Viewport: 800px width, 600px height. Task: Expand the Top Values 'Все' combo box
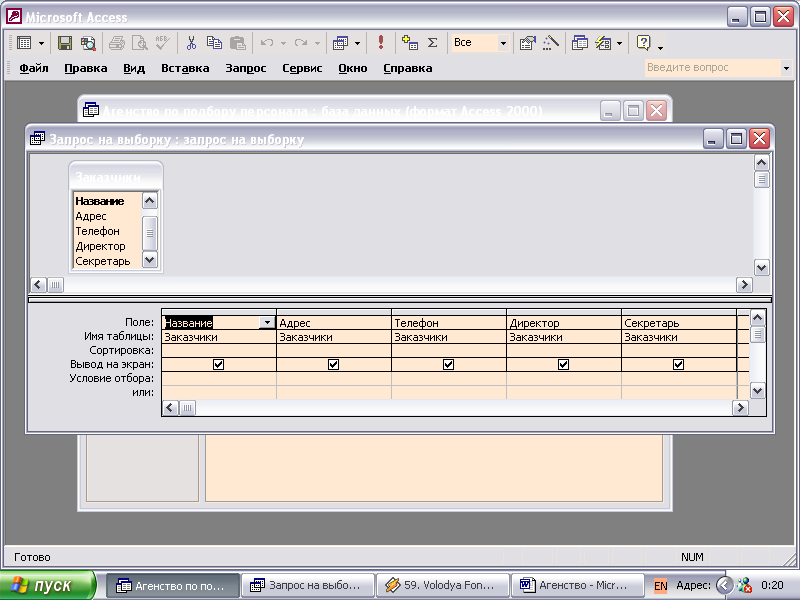503,43
